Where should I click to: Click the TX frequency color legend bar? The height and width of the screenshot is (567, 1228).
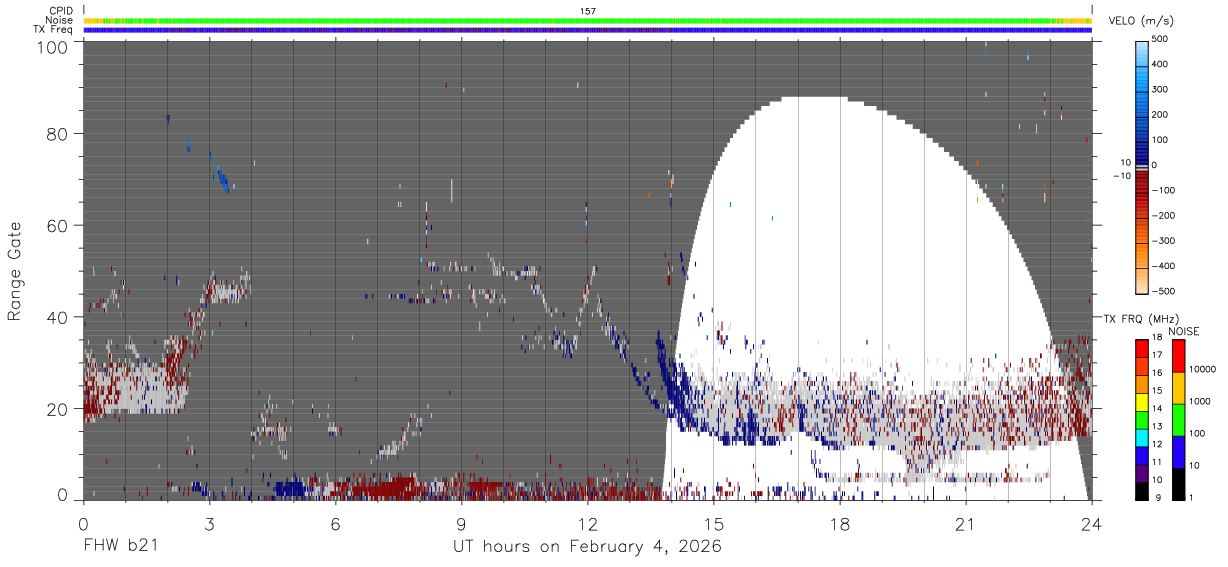coord(1142,419)
